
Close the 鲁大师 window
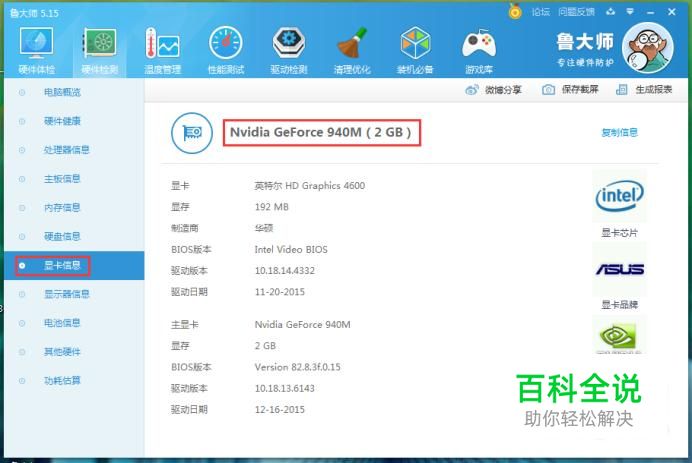[x=671, y=12]
